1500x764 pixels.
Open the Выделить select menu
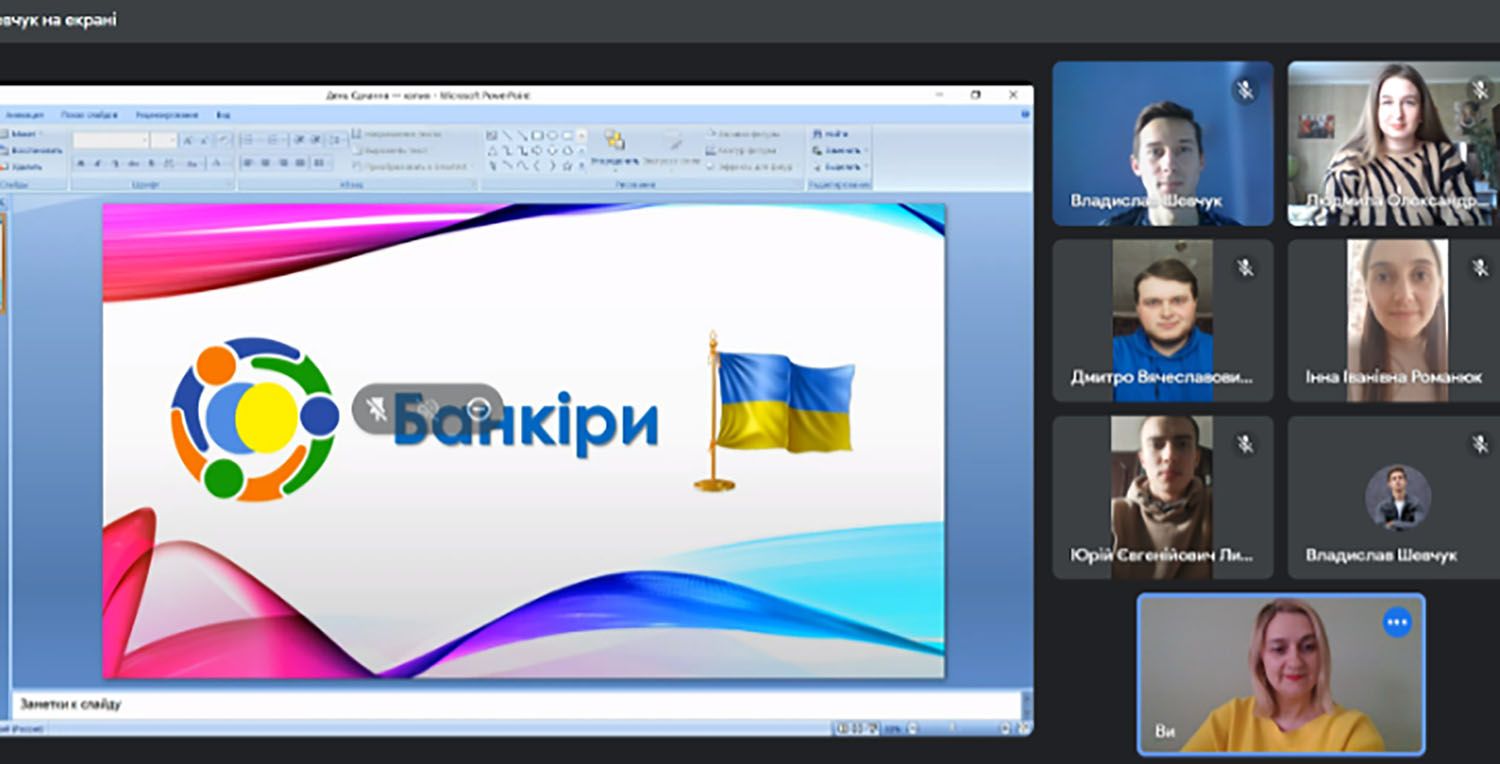[839, 167]
